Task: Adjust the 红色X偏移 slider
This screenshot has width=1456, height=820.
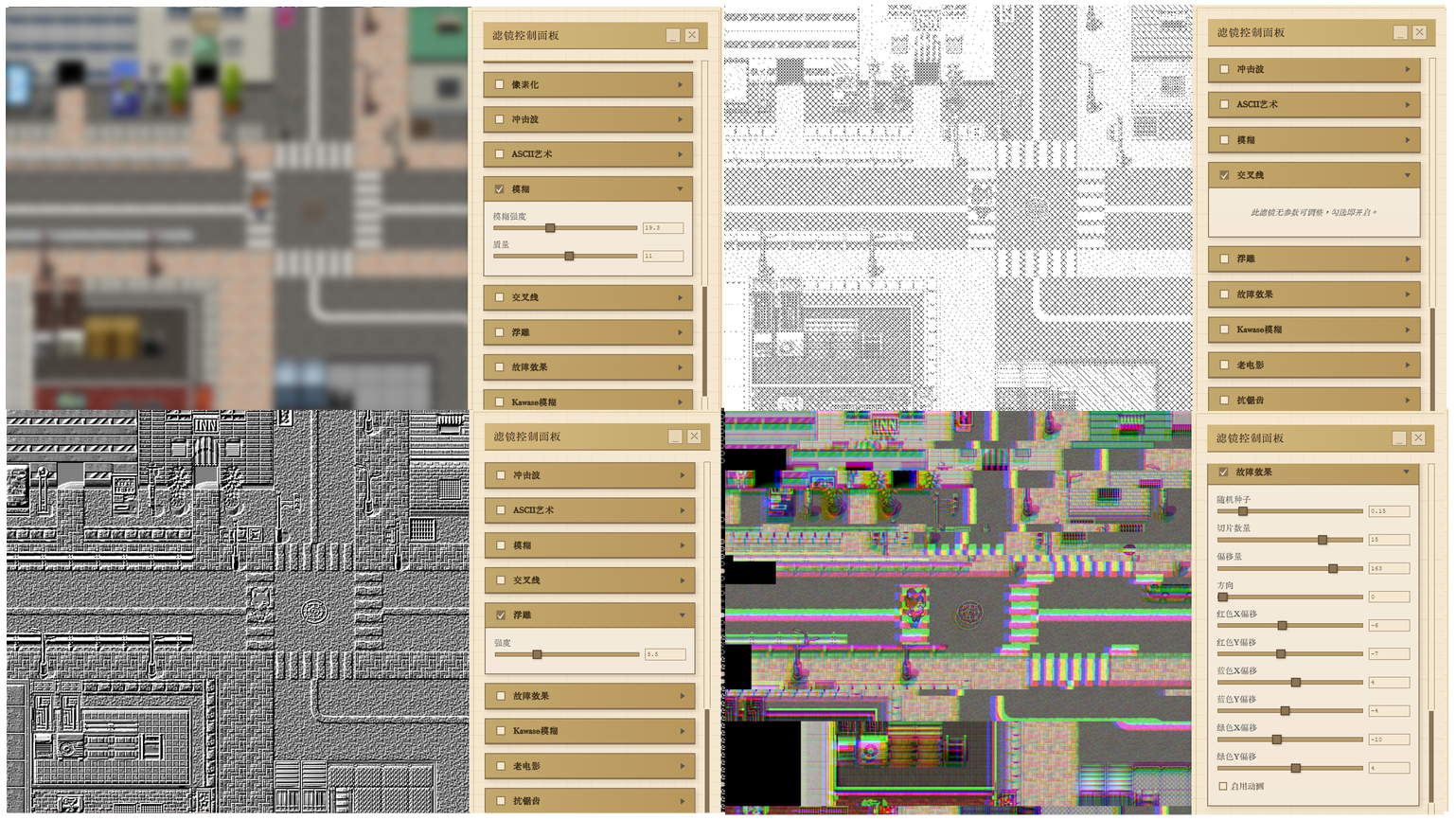Action: pos(1289,625)
